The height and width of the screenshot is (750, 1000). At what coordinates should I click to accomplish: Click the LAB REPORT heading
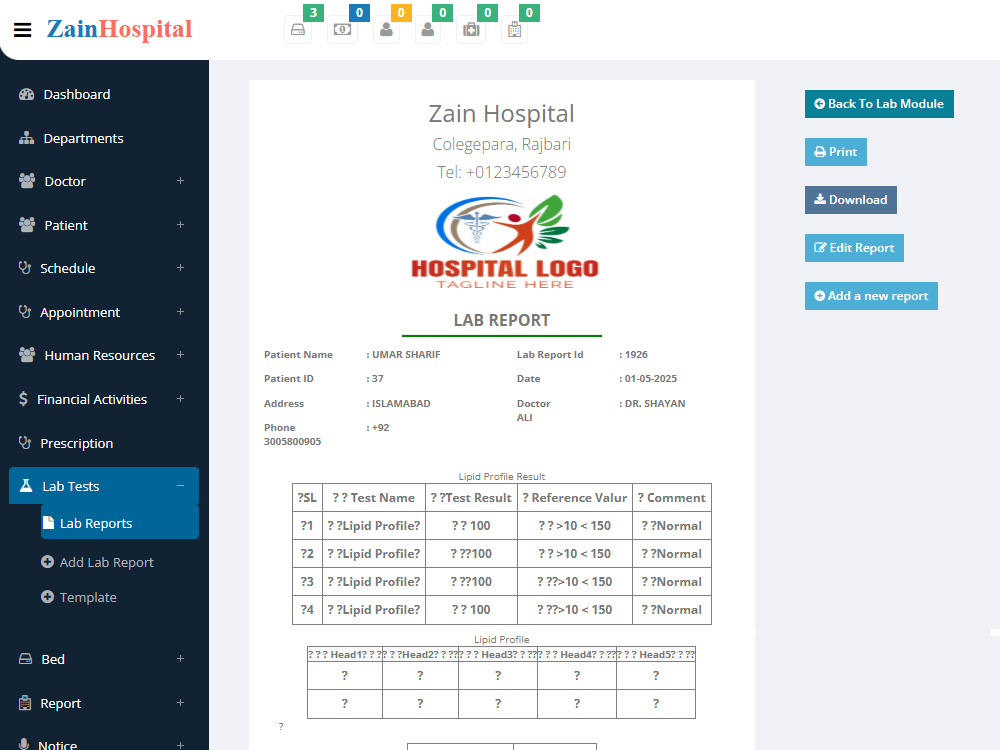502,320
